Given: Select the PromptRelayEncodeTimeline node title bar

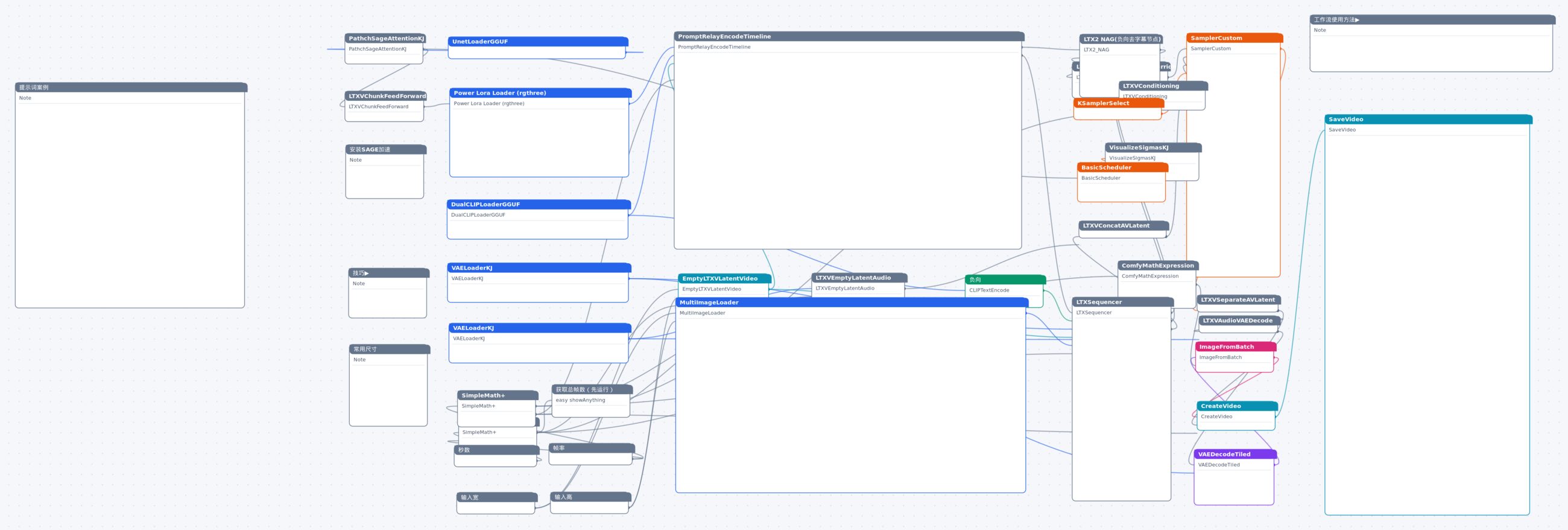Looking at the screenshot, I should click(x=849, y=37).
